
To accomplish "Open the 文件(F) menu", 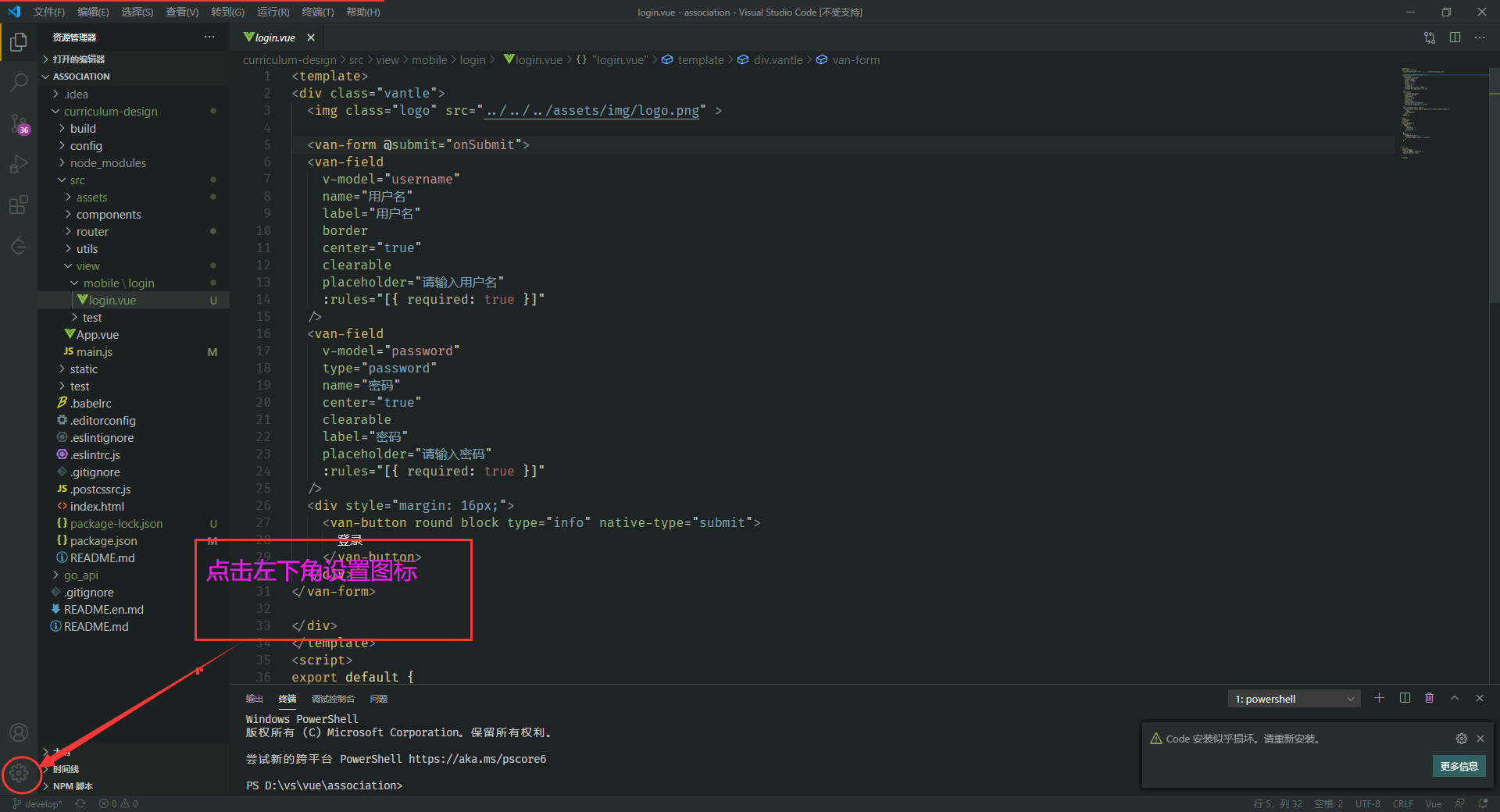I will coord(49,12).
